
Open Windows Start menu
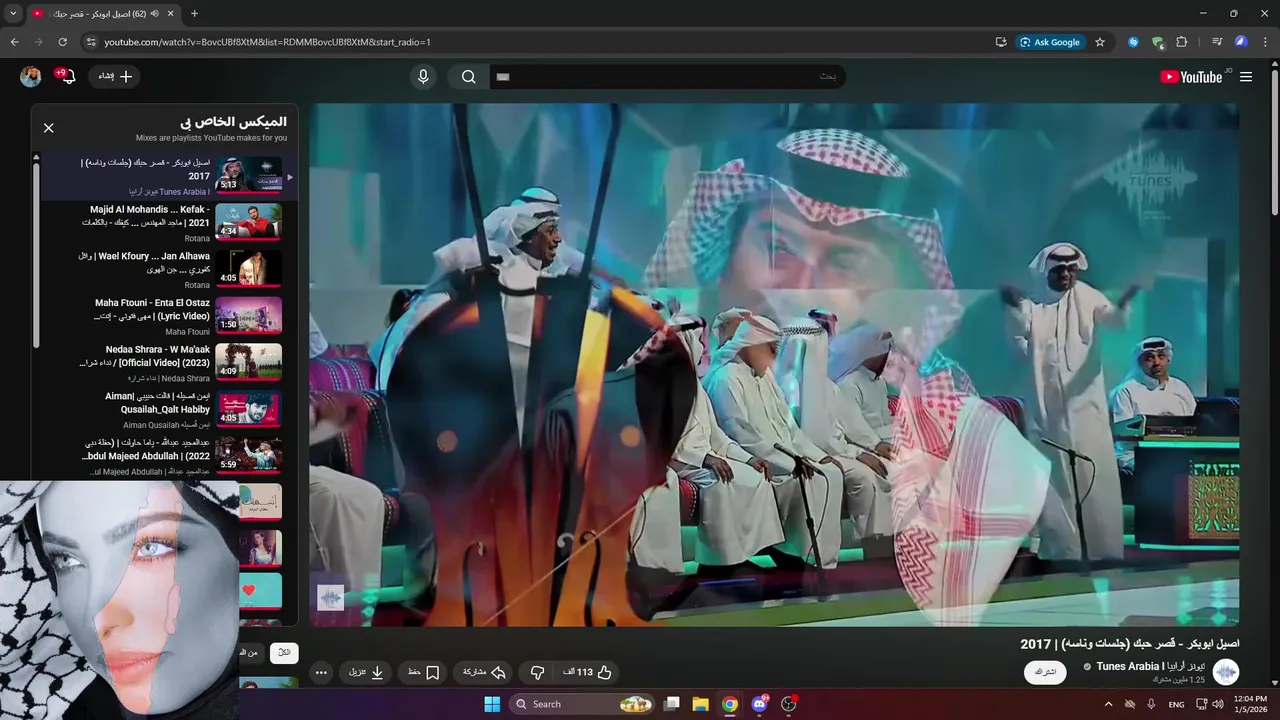(x=492, y=704)
